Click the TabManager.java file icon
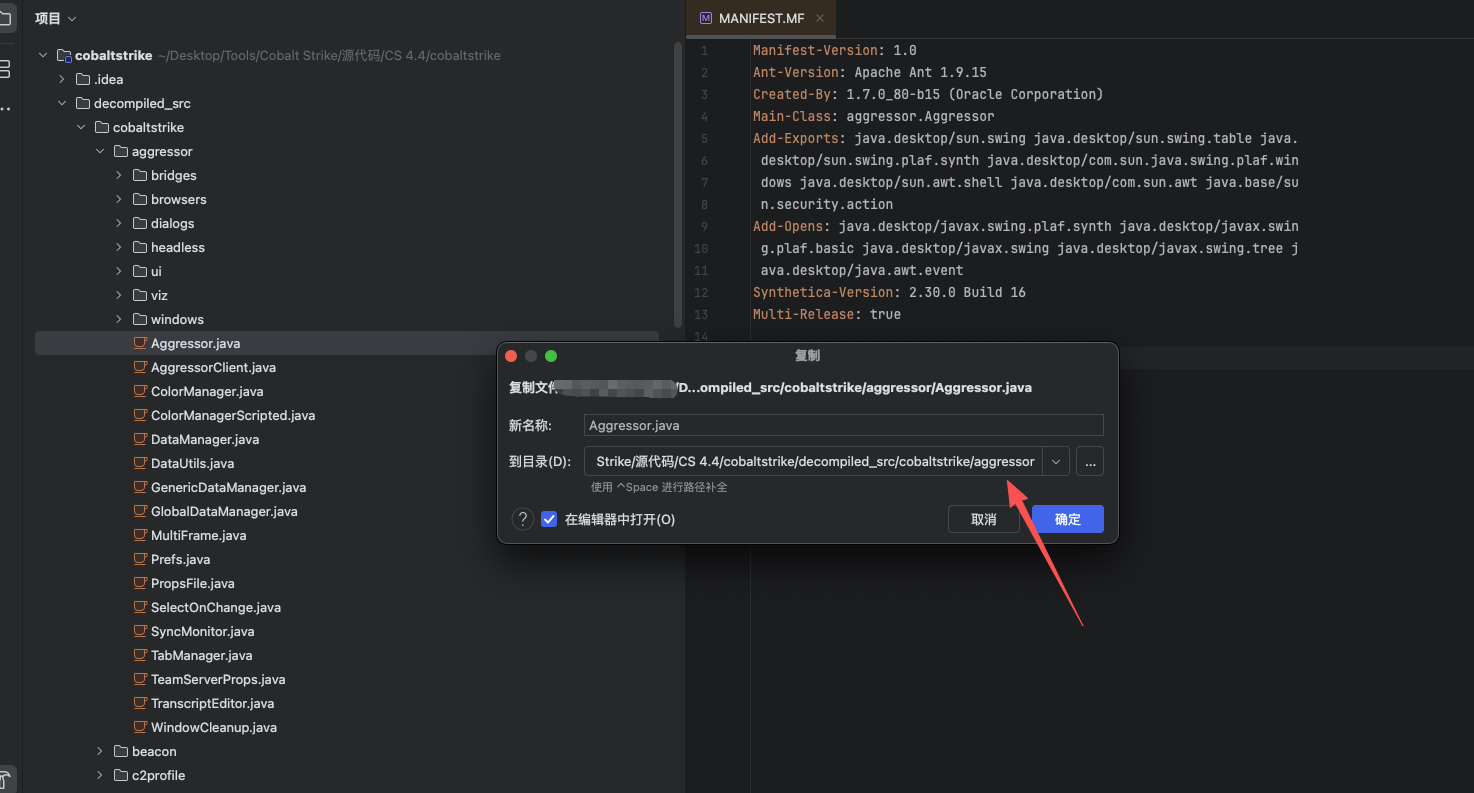Viewport: 1474px width, 793px height. pyautogui.click(x=141, y=655)
